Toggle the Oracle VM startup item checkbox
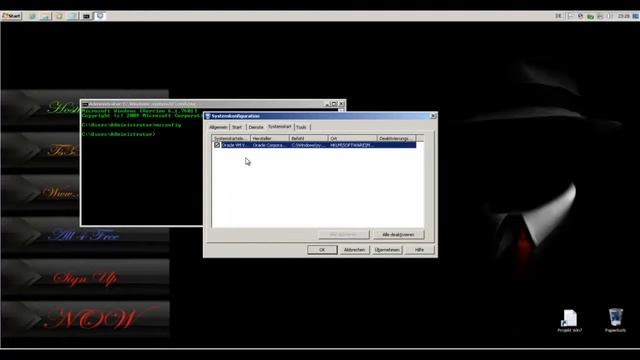 tap(217, 145)
